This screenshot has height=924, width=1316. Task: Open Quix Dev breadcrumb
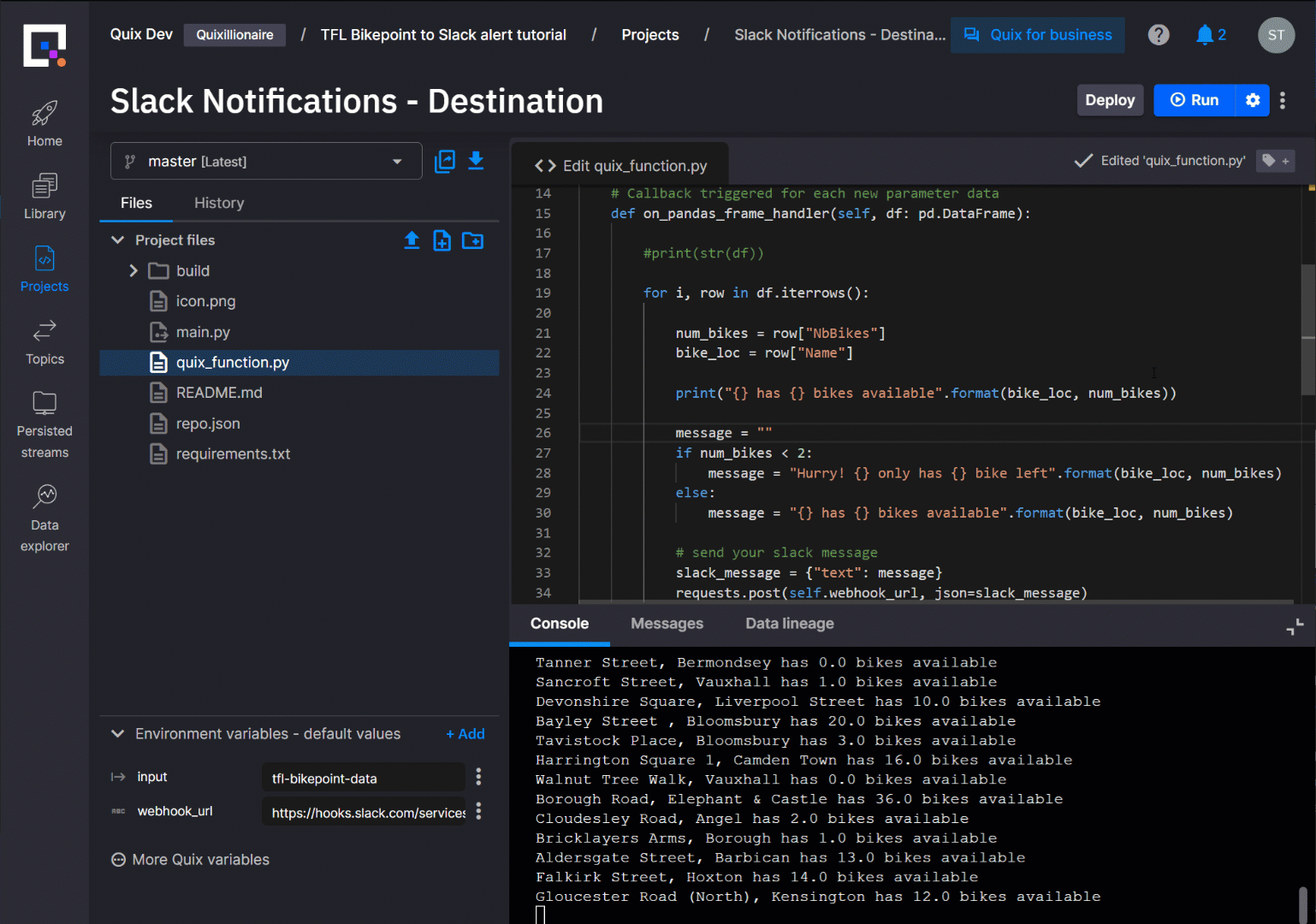point(141,34)
